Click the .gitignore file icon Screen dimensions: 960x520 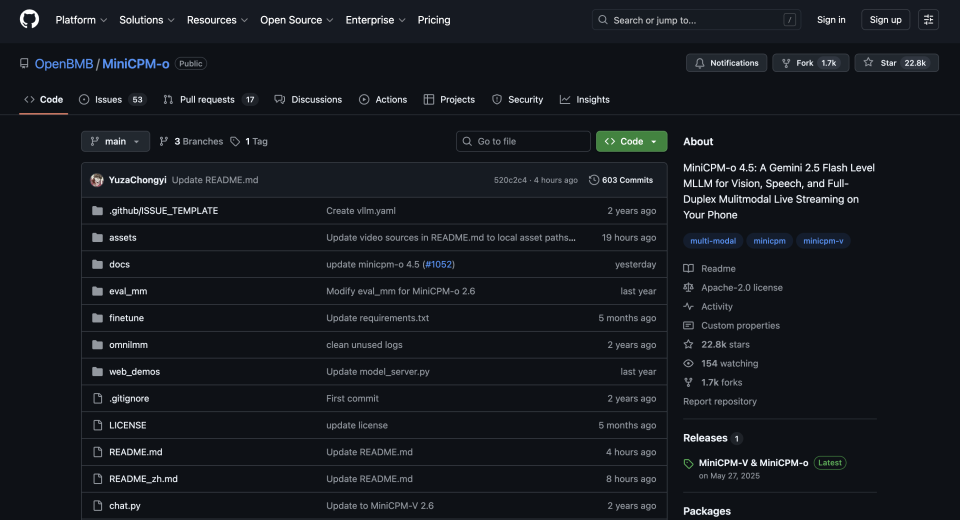pos(97,399)
